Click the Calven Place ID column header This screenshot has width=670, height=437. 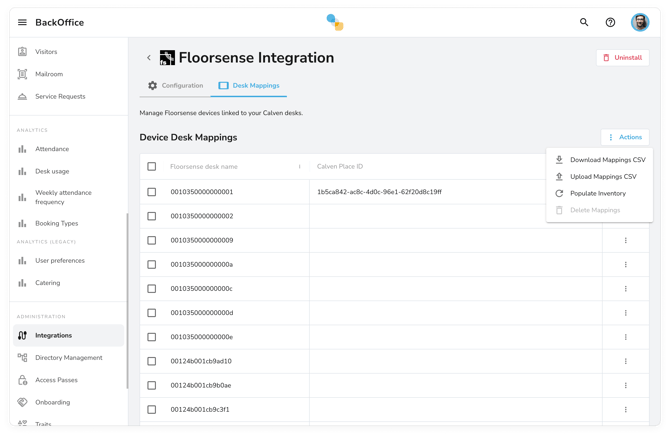(x=340, y=167)
